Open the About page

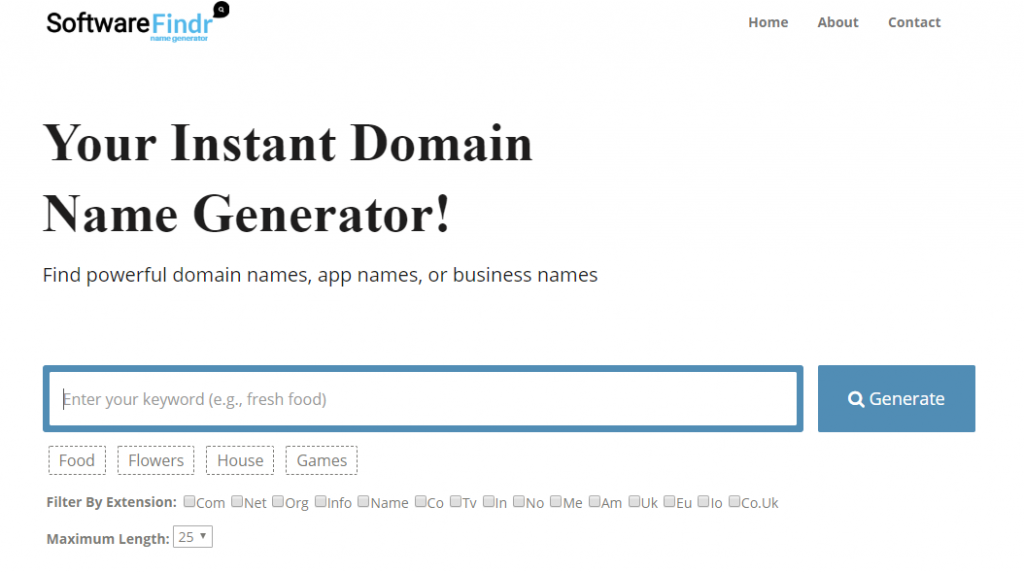click(838, 22)
